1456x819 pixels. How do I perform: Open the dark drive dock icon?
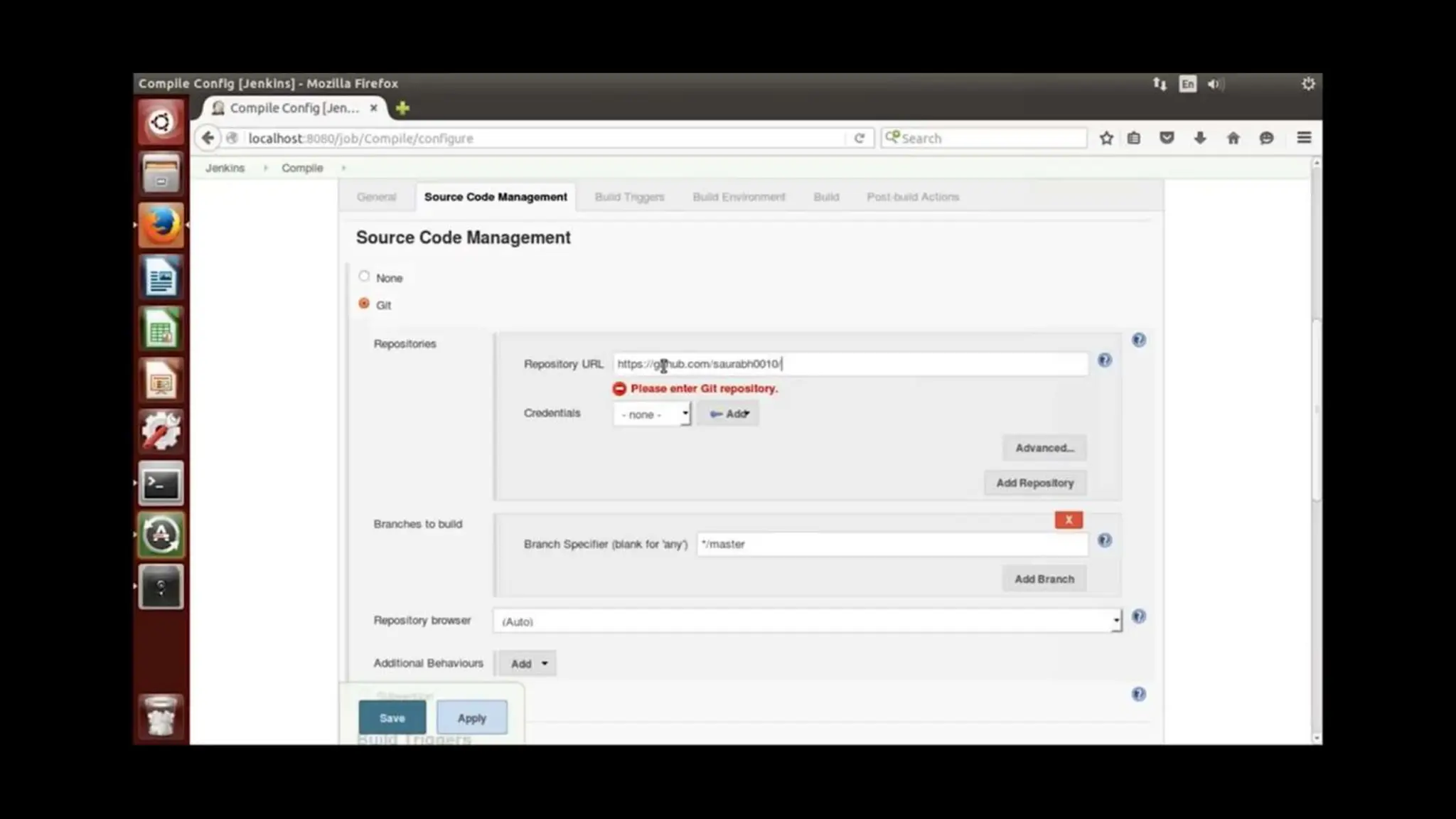(x=161, y=587)
